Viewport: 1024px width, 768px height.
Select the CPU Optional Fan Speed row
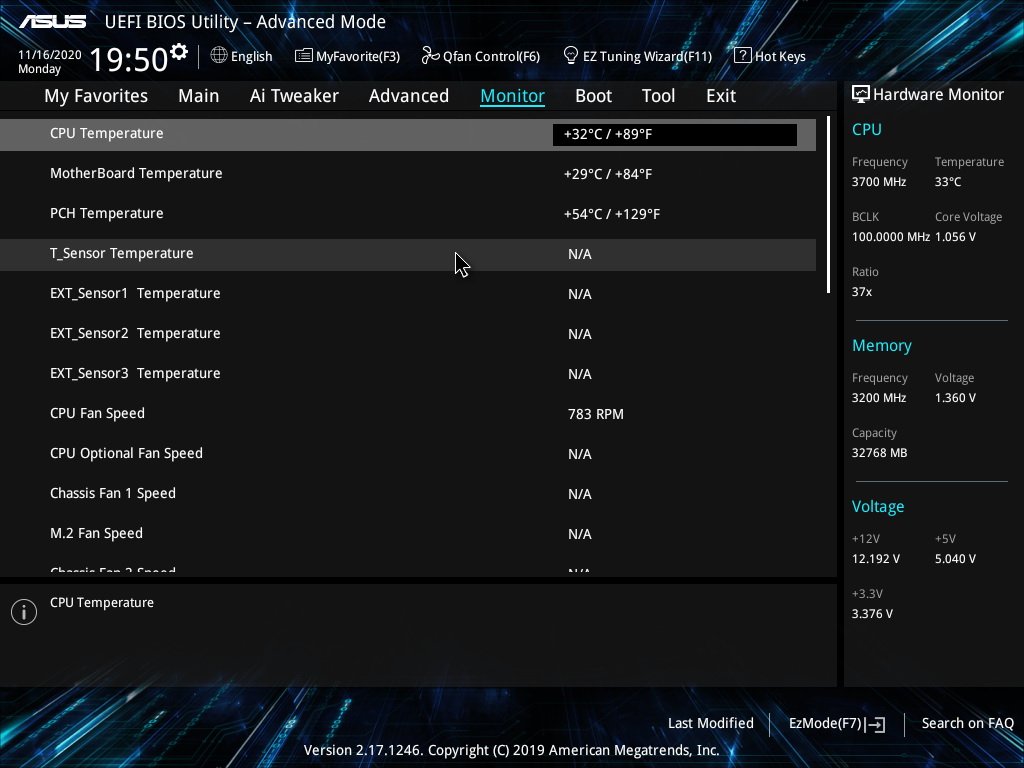click(x=408, y=454)
